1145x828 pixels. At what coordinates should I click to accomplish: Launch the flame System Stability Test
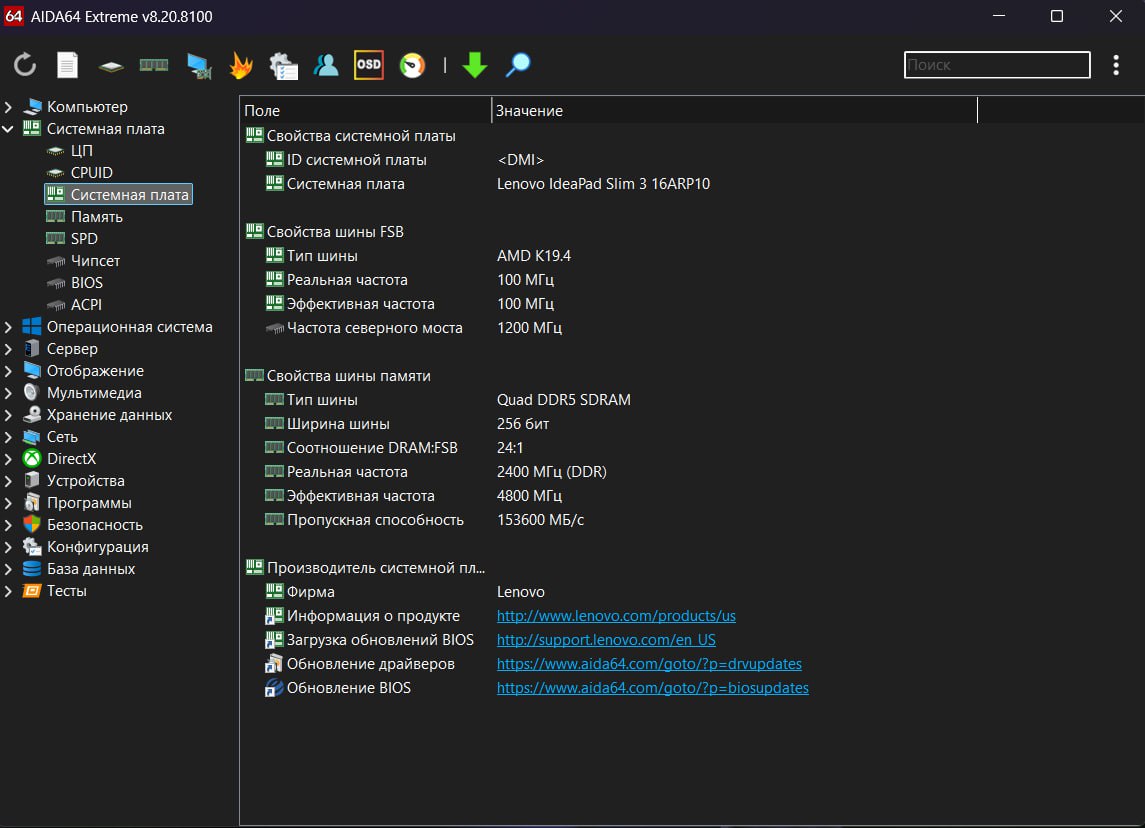tap(241, 66)
